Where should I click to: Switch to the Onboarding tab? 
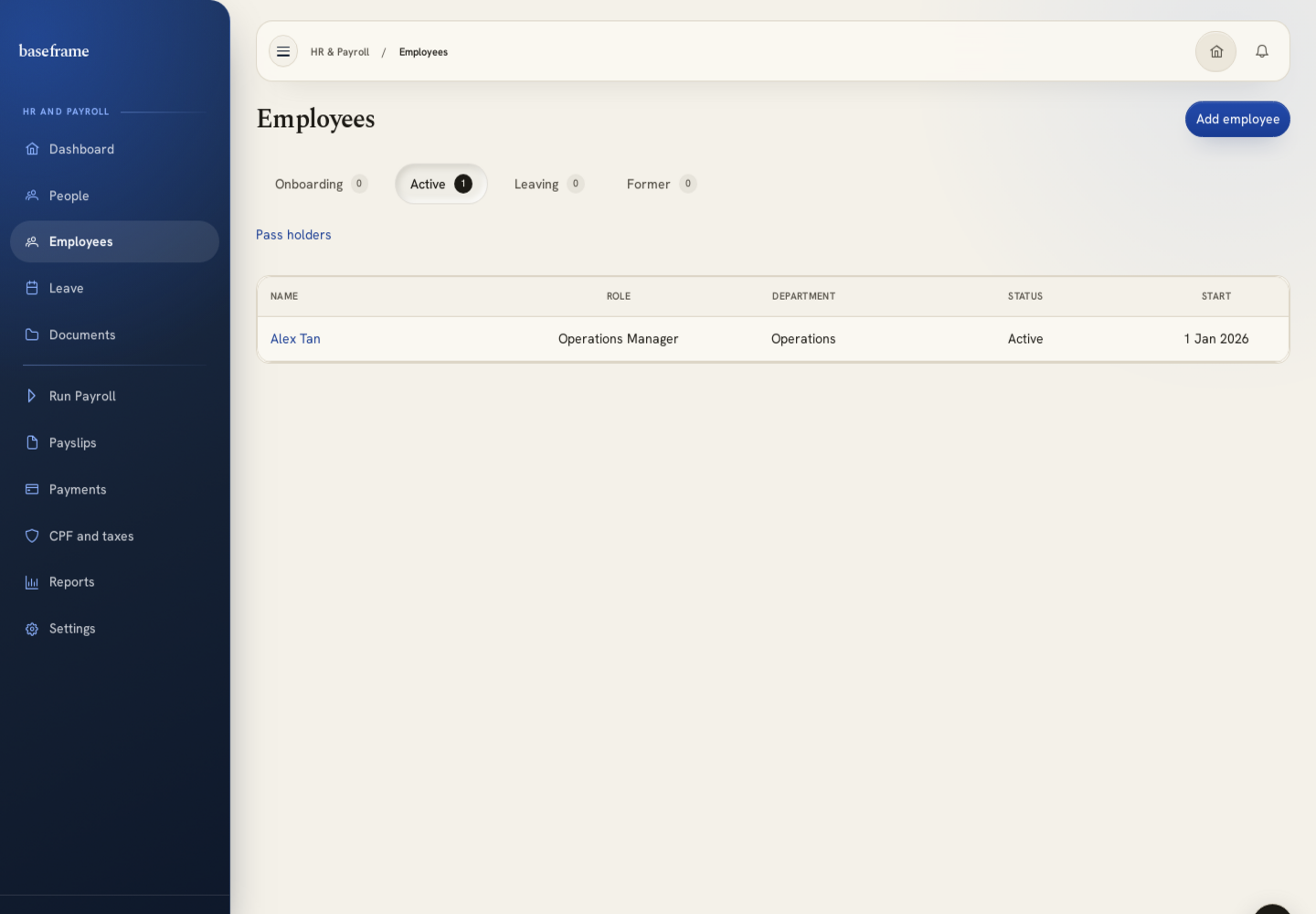point(321,184)
